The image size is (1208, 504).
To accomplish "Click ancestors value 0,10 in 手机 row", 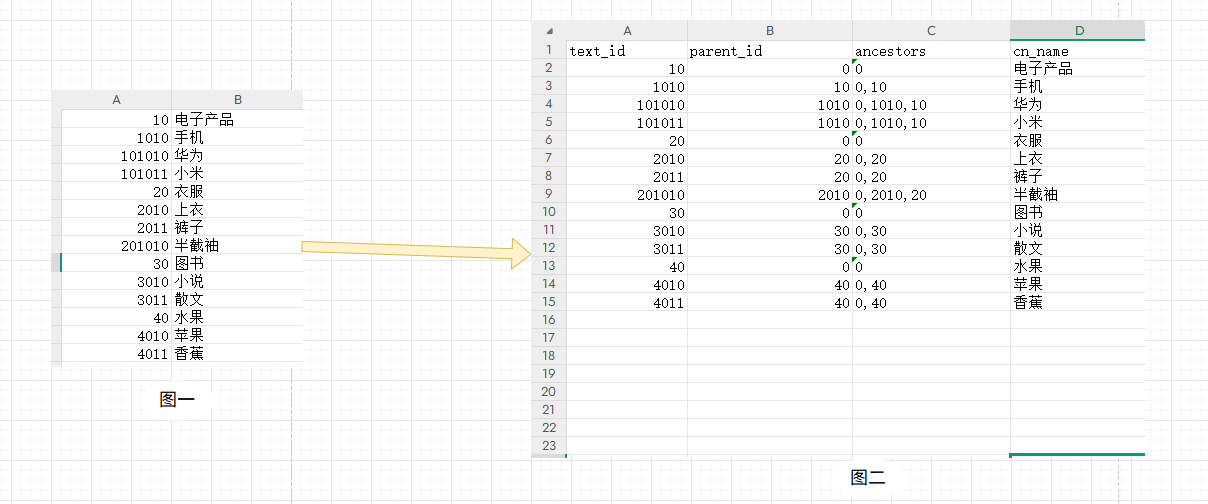I will coord(931,86).
